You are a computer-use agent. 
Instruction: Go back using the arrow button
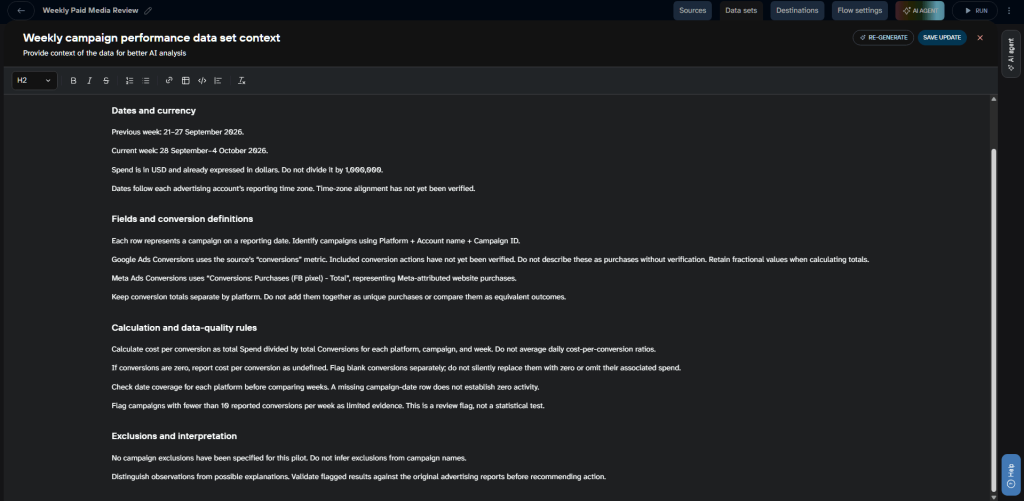pyautogui.click(x=21, y=10)
